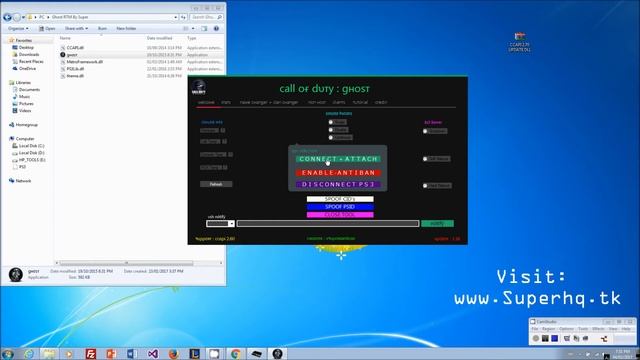Open the Organize dropdown in Explorer
Screen dimensions: 640x360
pos(18,29)
